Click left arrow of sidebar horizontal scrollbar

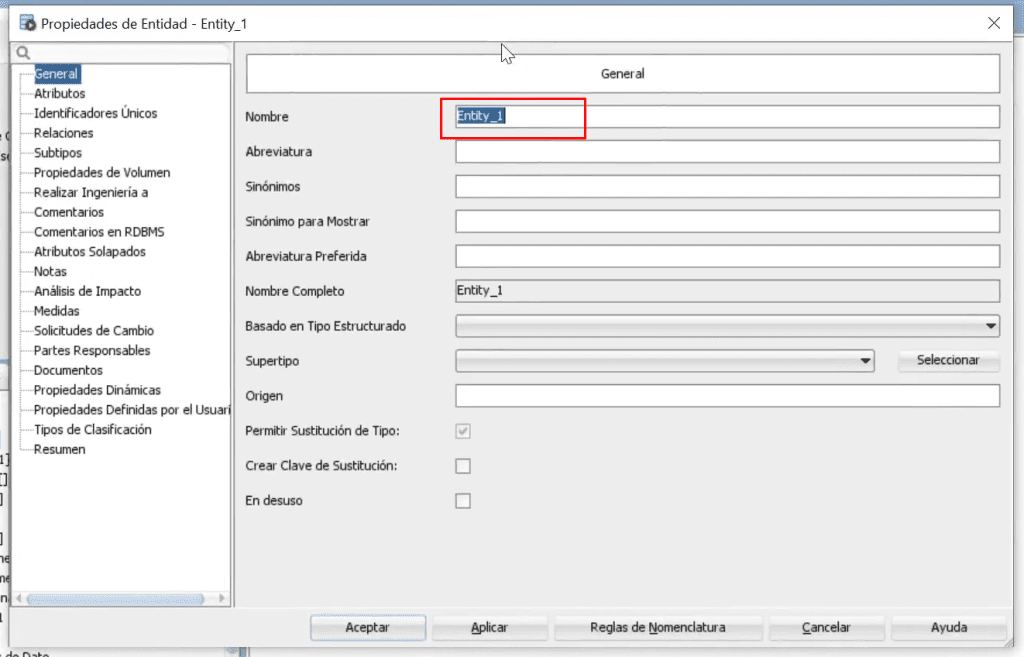[x=19, y=598]
